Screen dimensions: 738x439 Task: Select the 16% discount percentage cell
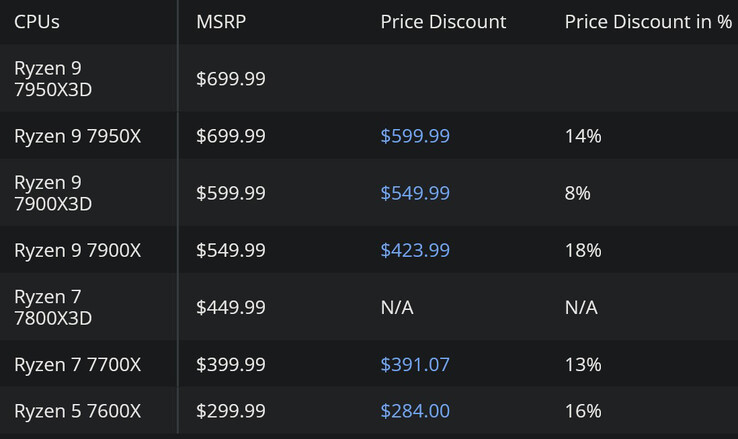(583, 411)
